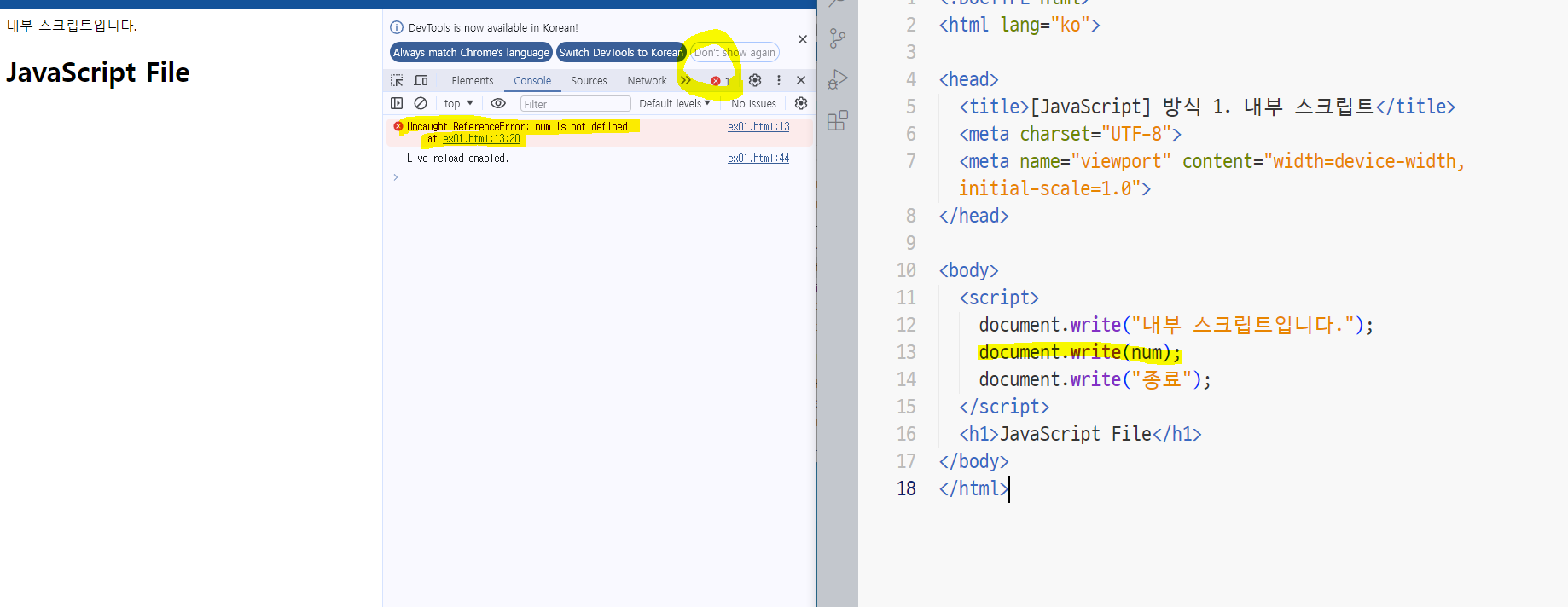Open ex01.html:44 source link
Screen dimensions: 1568x607
coord(758,158)
